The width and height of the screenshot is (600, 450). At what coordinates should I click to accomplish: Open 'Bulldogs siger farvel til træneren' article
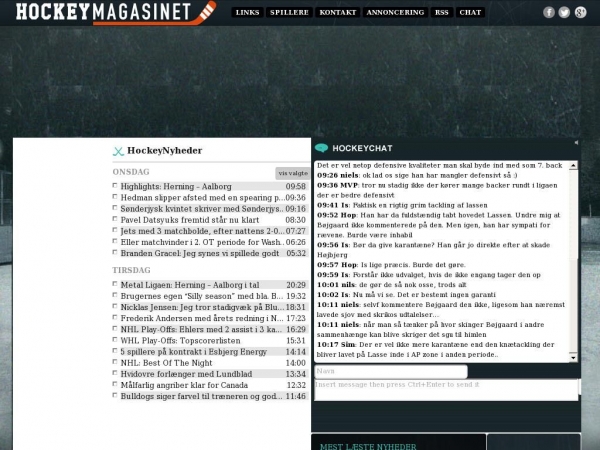coord(202,396)
